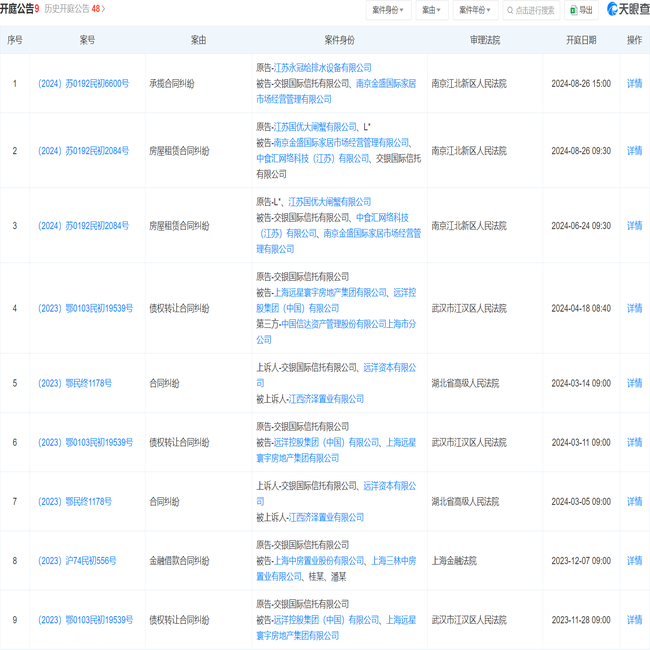This screenshot has height=650, width=650.
Task: Select 南京江北新区人民法院 in row 1
Action: [469, 84]
